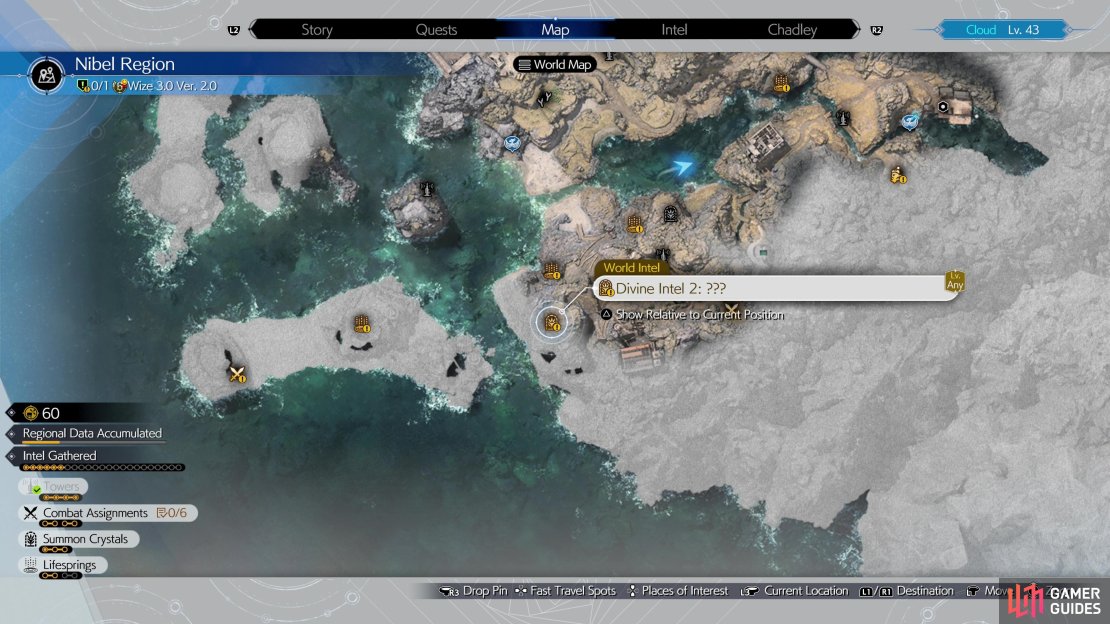Select the crossed-swords combat marker on the island
Viewport: 1110px width, 624px height.
[x=237, y=373]
